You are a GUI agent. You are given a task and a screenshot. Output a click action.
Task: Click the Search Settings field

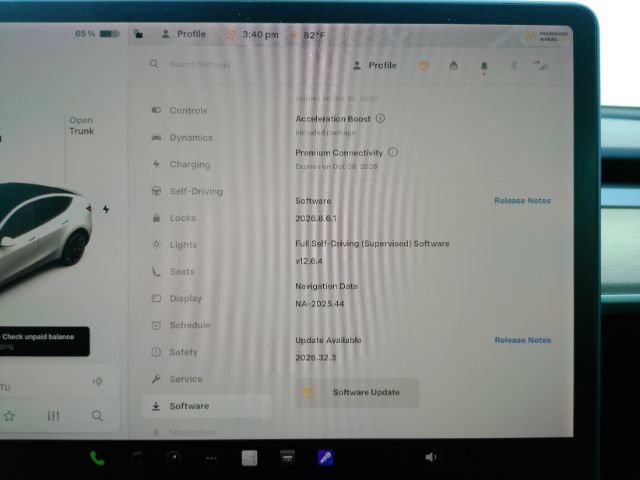(200, 64)
